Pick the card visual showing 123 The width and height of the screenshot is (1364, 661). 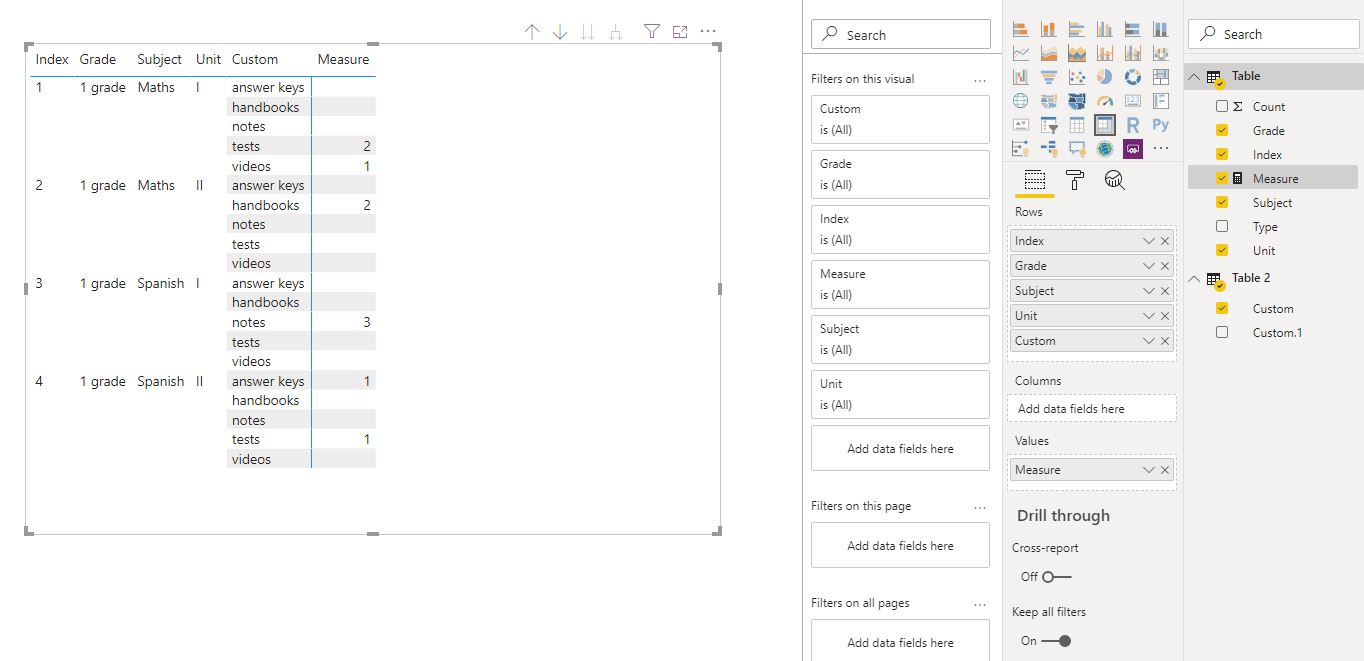coord(1132,101)
